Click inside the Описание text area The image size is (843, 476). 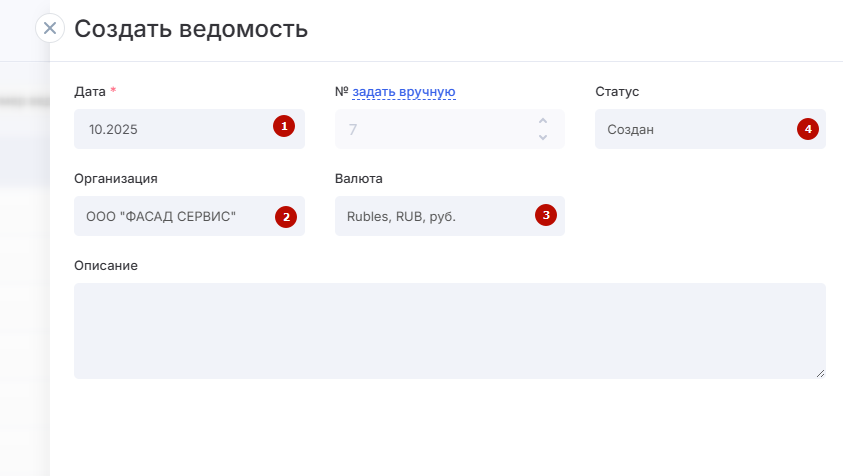449,330
